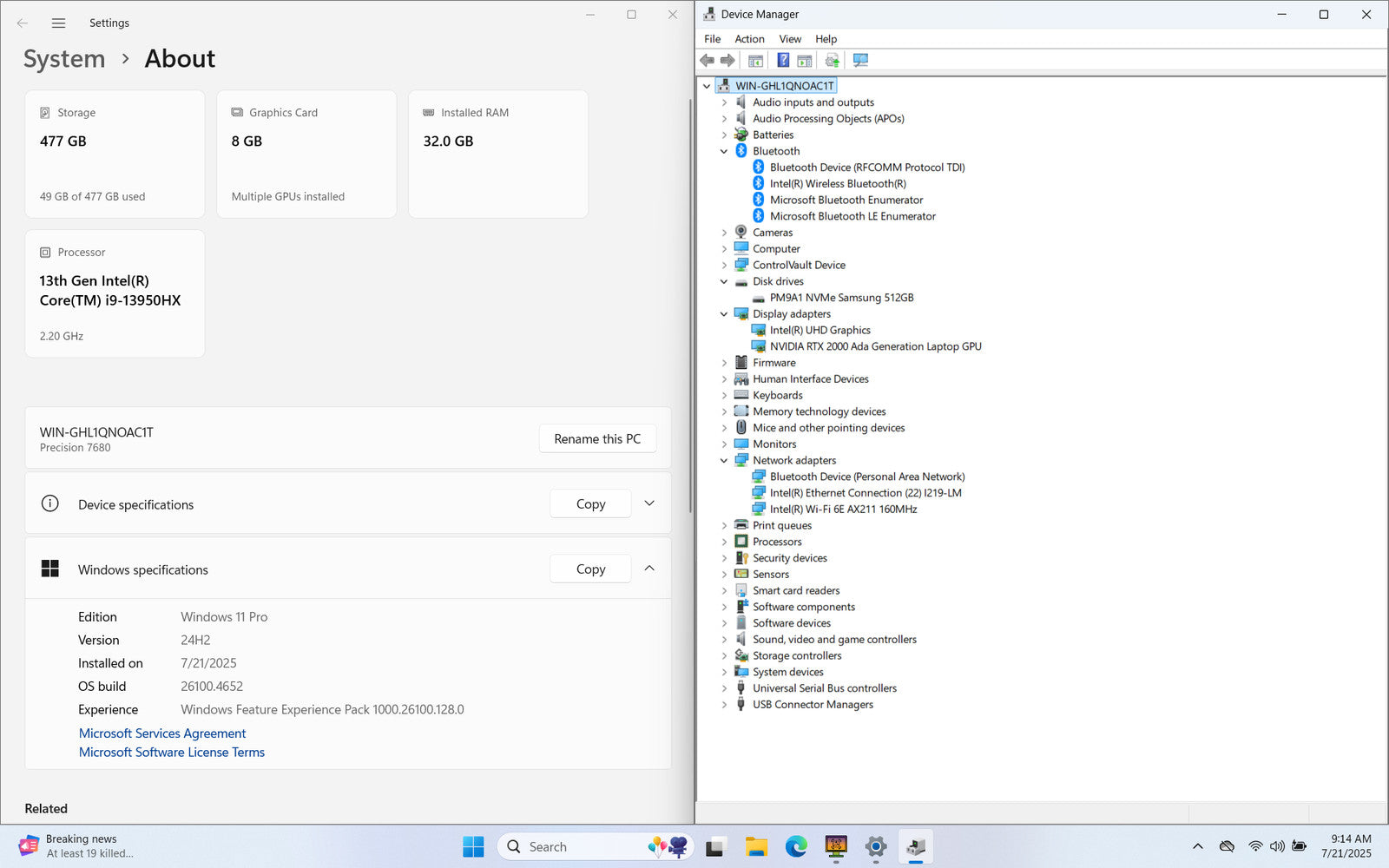Image resolution: width=1389 pixels, height=868 pixels.
Task: Expand the Audio inputs and outputs category
Action: (724, 102)
